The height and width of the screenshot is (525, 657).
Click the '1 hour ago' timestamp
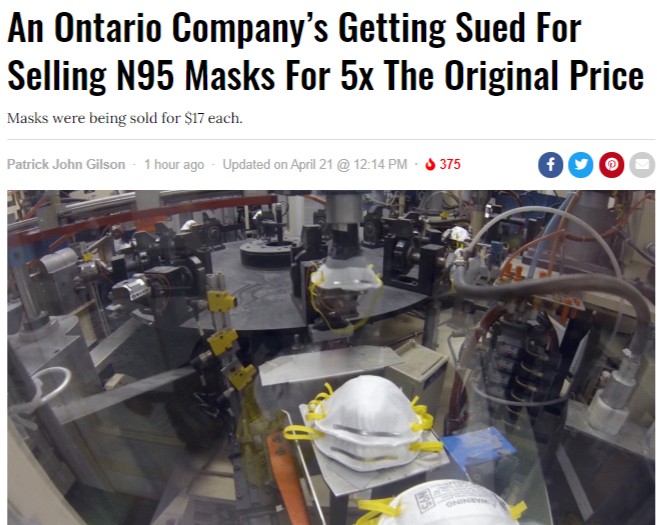click(x=174, y=164)
